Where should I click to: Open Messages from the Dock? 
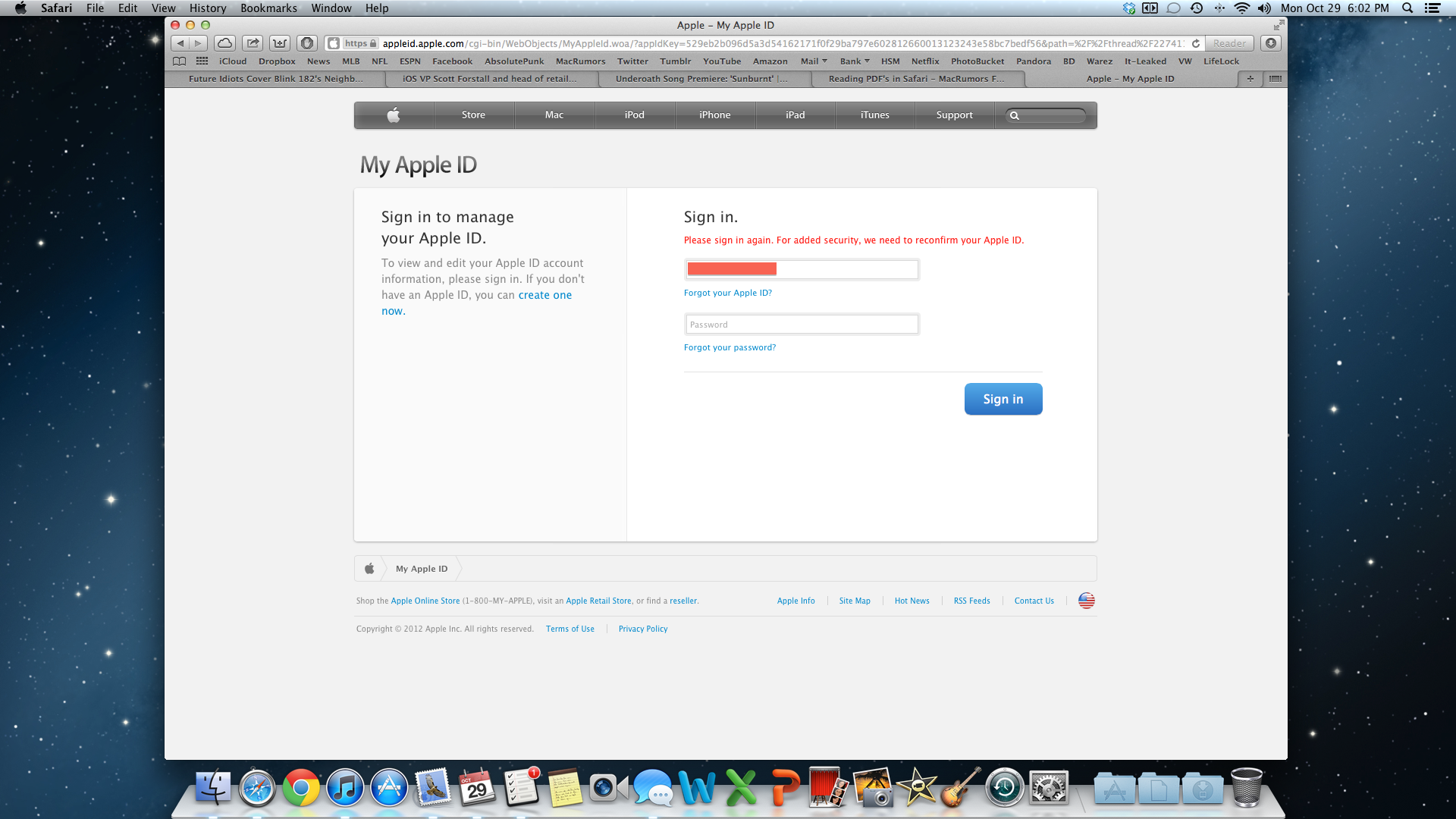pyautogui.click(x=653, y=789)
